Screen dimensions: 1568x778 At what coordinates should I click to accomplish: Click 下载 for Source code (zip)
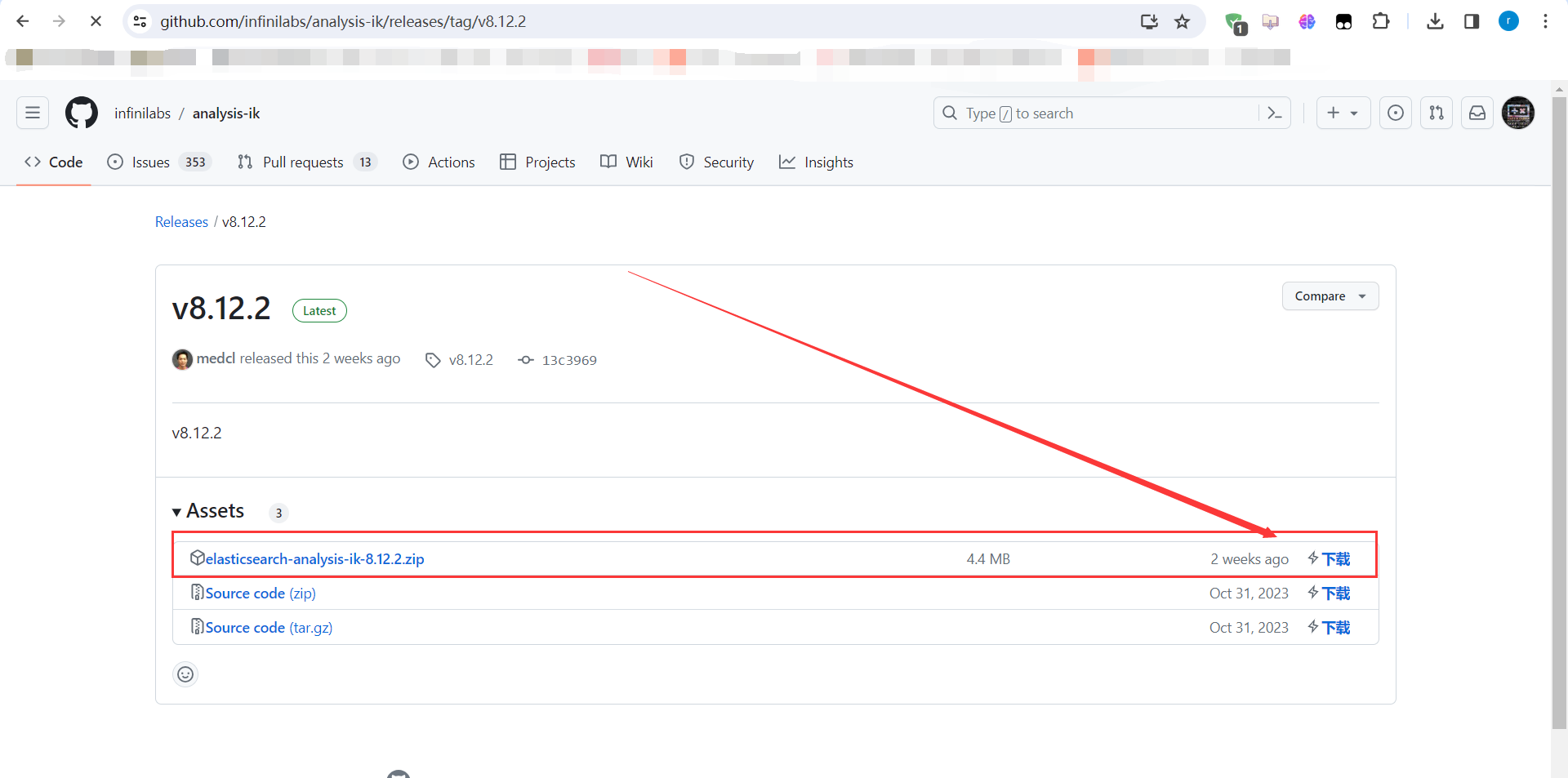(1329, 594)
